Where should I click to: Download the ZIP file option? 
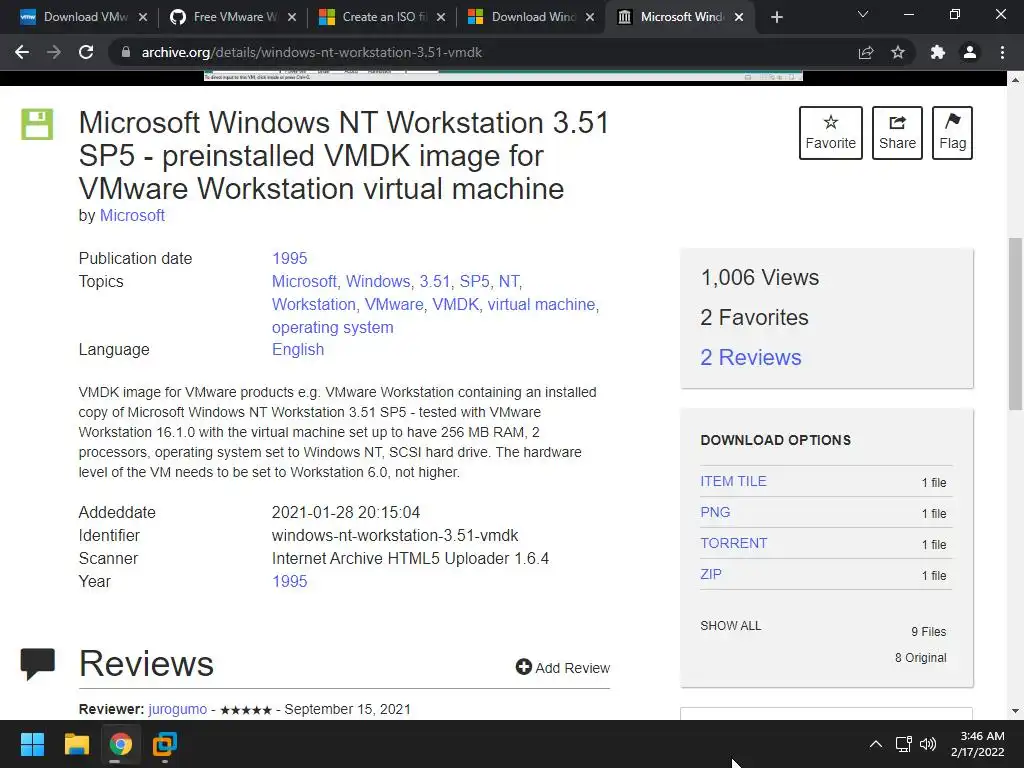[x=711, y=574]
